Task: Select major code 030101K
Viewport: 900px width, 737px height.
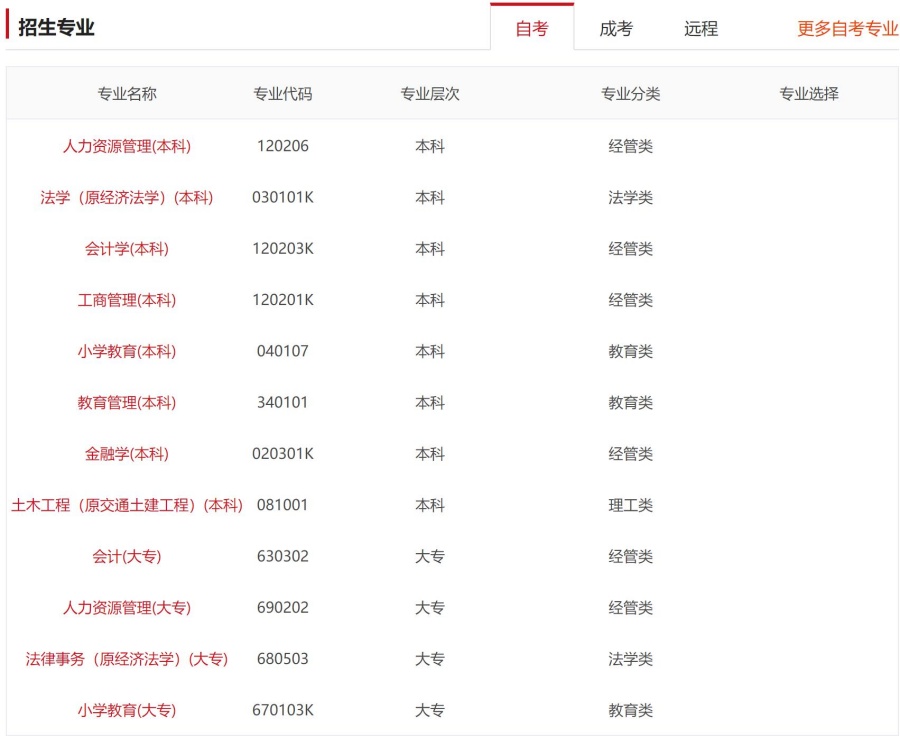Action: pyautogui.click(x=283, y=197)
